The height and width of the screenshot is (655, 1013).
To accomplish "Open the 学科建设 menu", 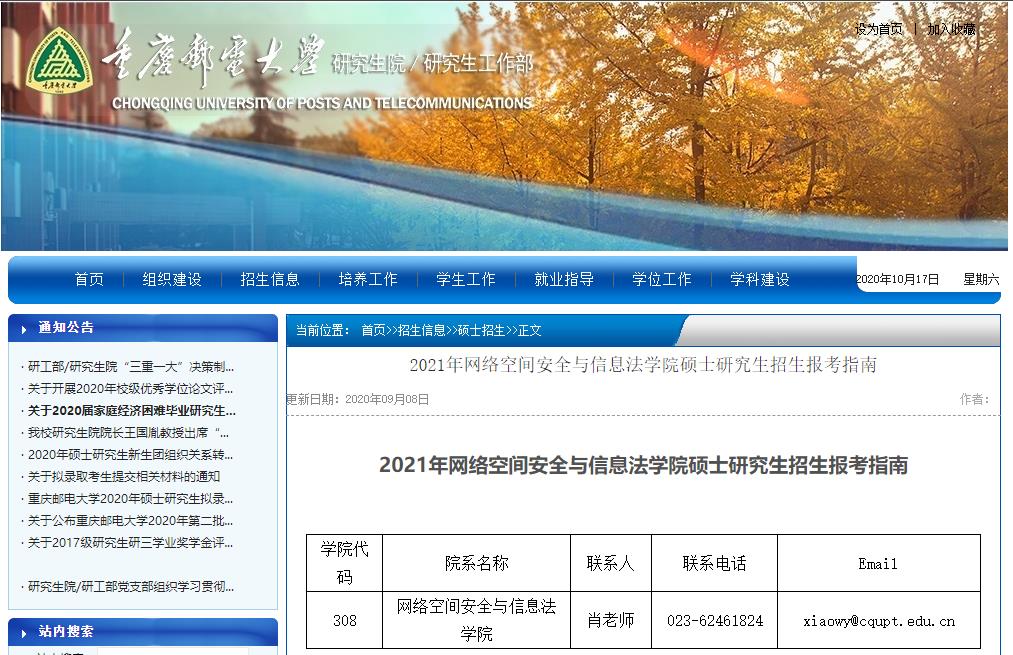I will point(761,280).
